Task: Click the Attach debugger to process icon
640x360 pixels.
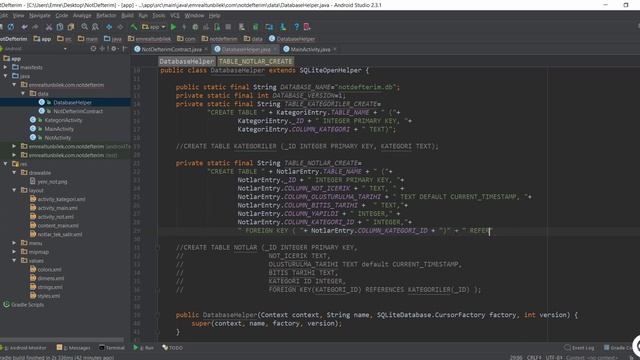Action: (x=217, y=27)
